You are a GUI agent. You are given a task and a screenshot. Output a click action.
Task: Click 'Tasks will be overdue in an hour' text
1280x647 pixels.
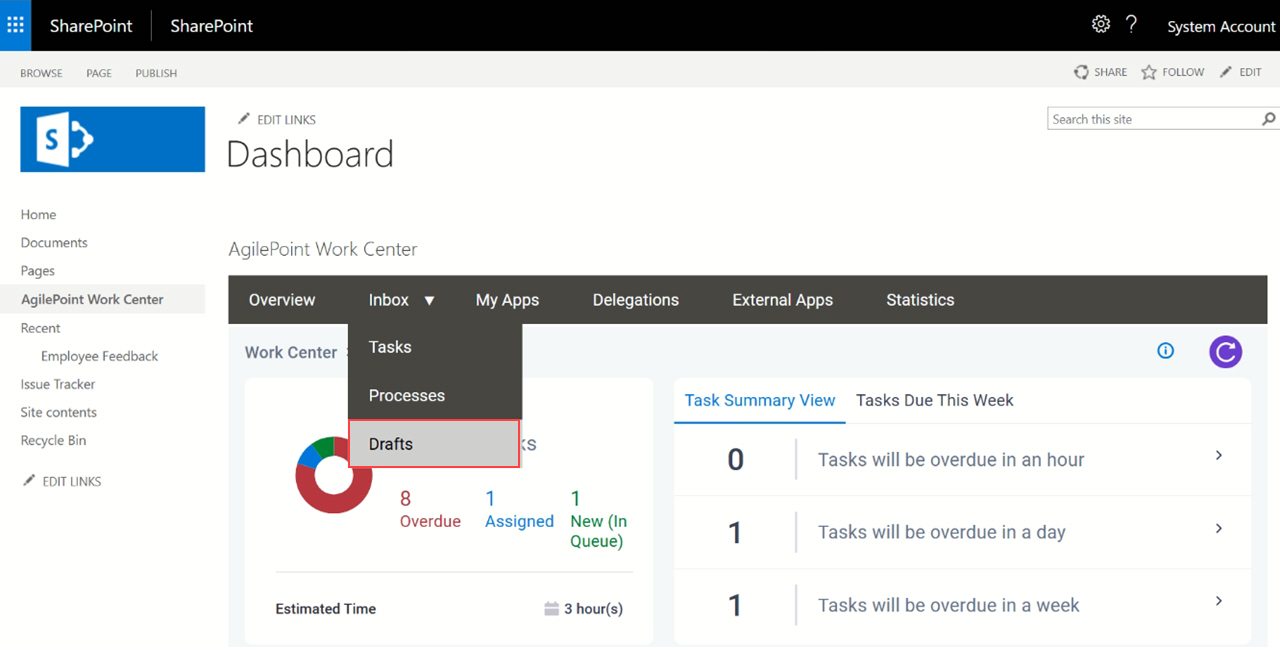click(x=951, y=460)
